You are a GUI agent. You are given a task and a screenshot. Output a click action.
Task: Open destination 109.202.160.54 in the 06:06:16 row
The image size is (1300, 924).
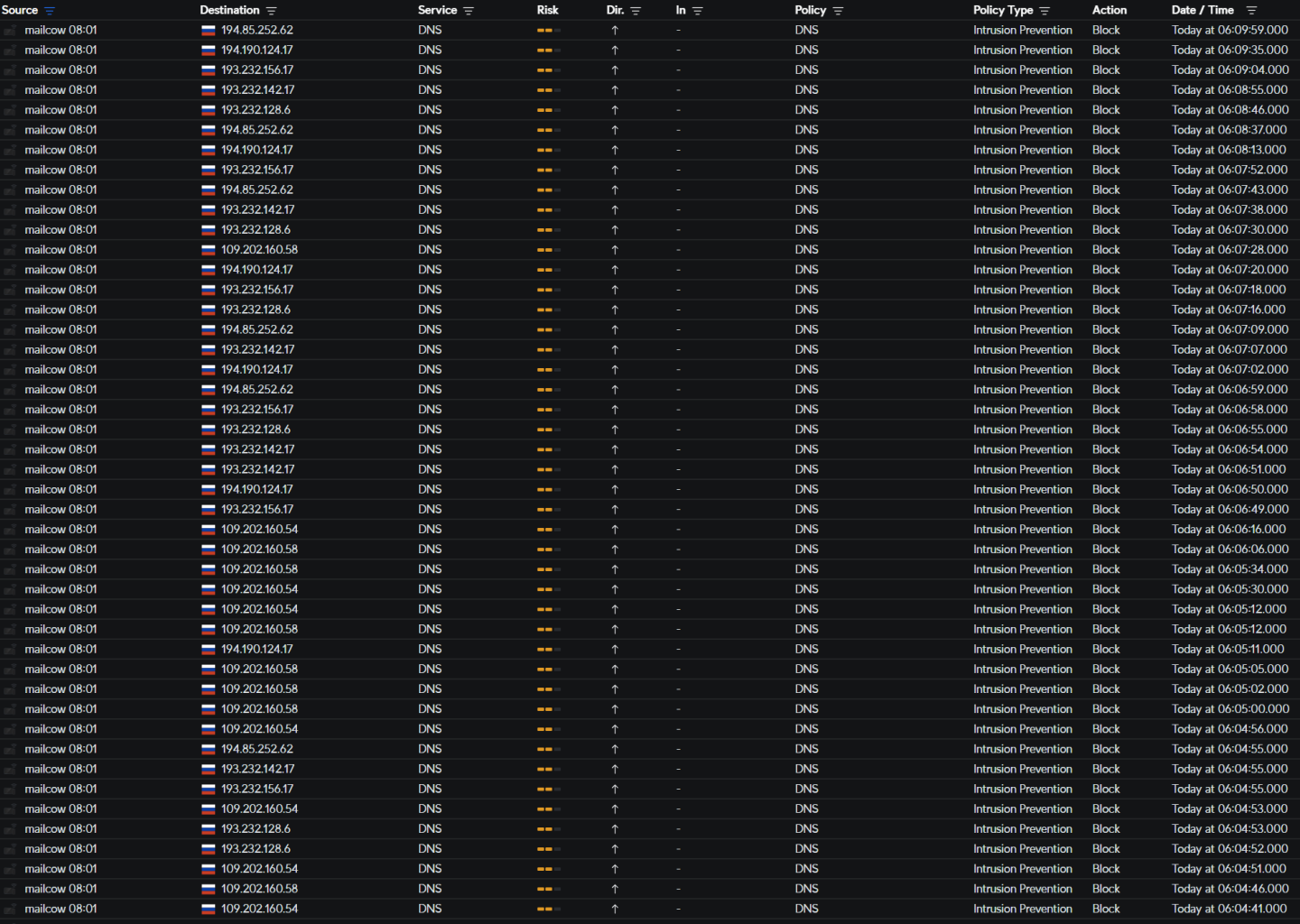(x=259, y=530)
